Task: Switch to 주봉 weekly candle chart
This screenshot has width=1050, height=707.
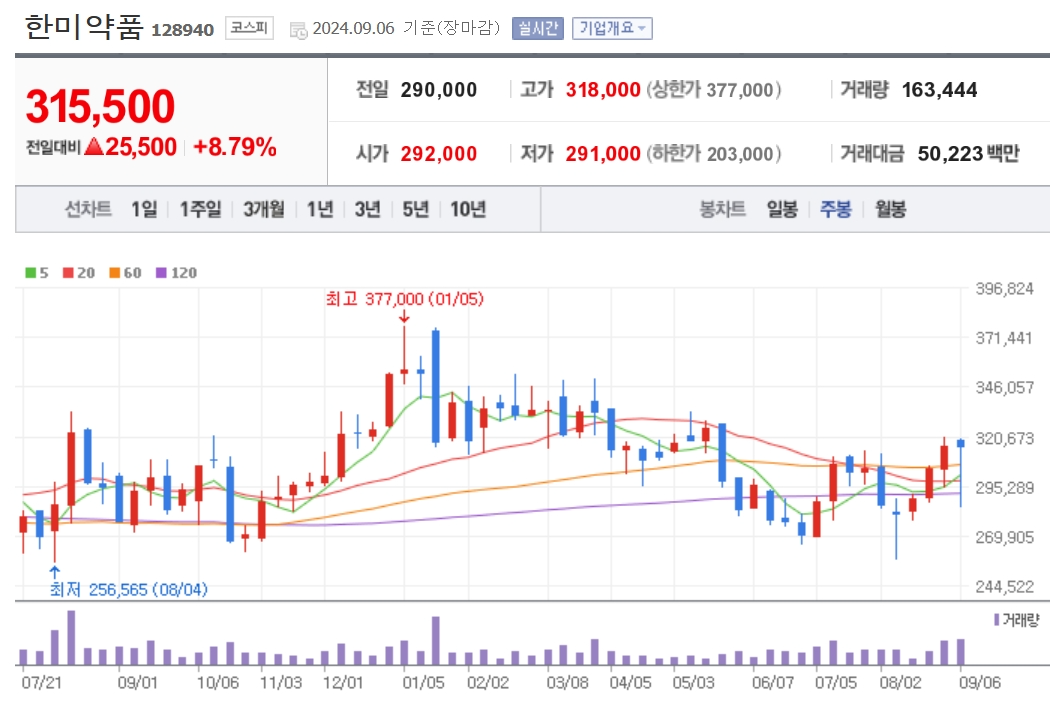Action: [836, 210]
